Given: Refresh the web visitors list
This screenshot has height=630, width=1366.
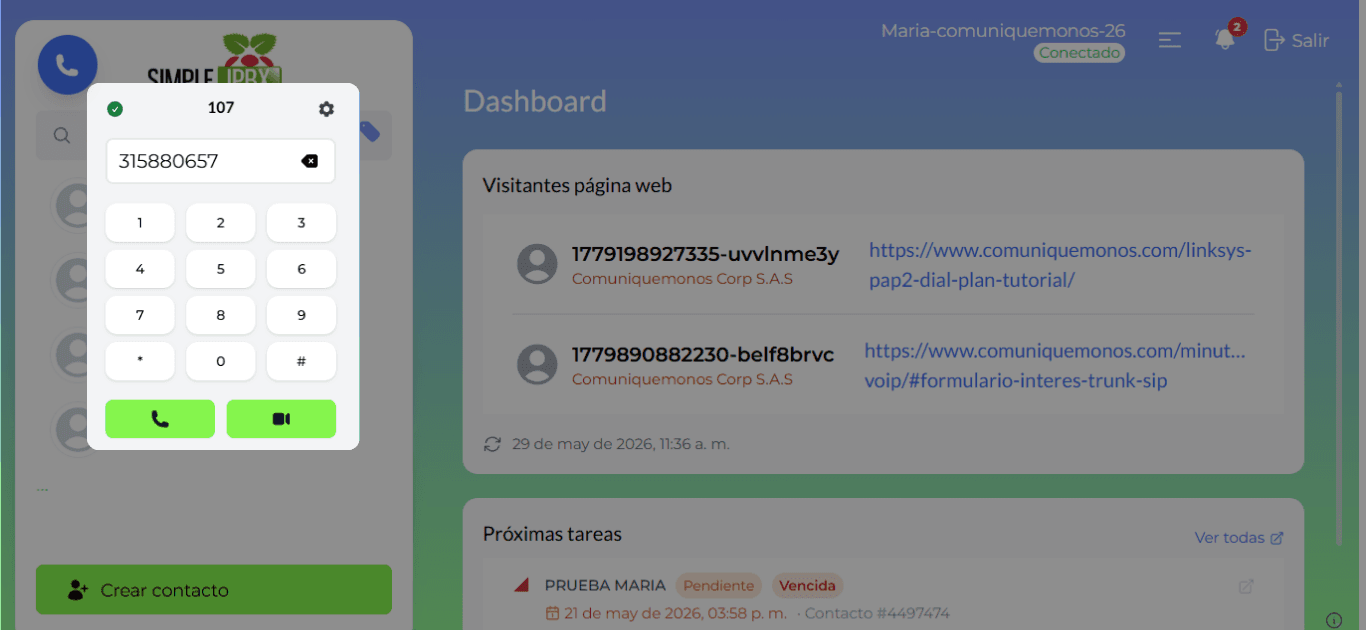Looking at the screenshot, I should [492, 444].
